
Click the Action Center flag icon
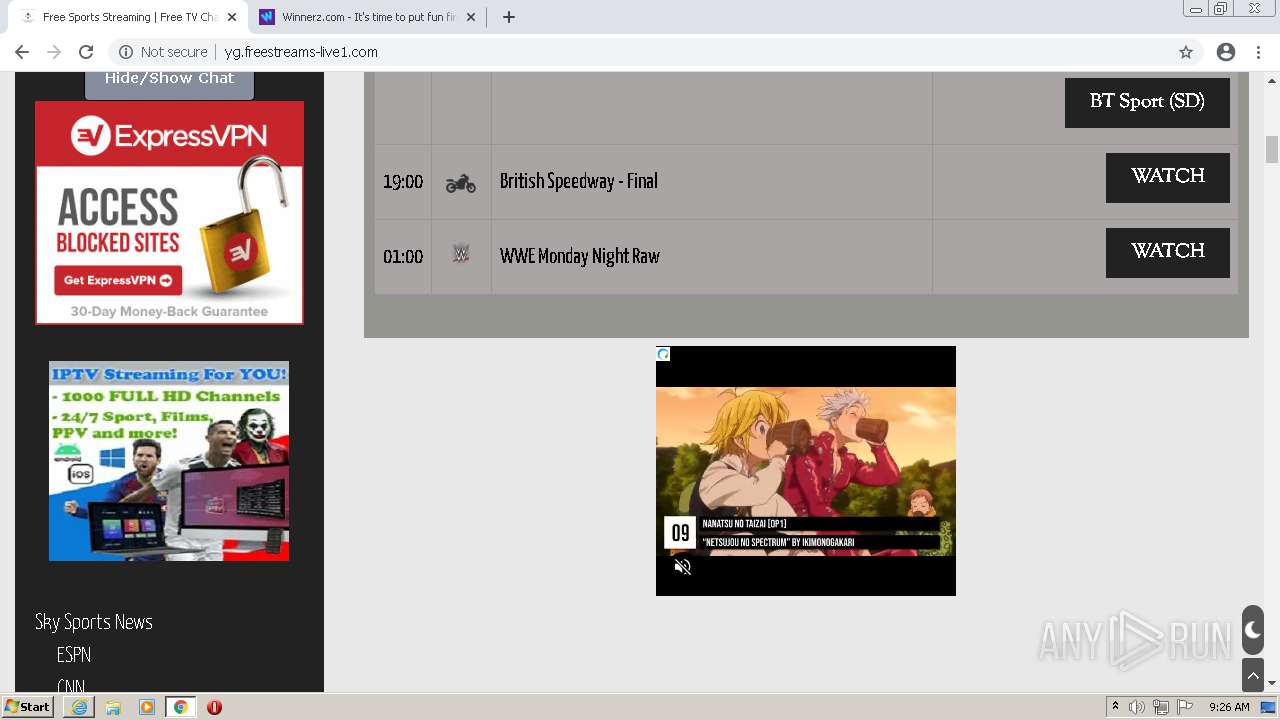click(x=1185, y=707)
